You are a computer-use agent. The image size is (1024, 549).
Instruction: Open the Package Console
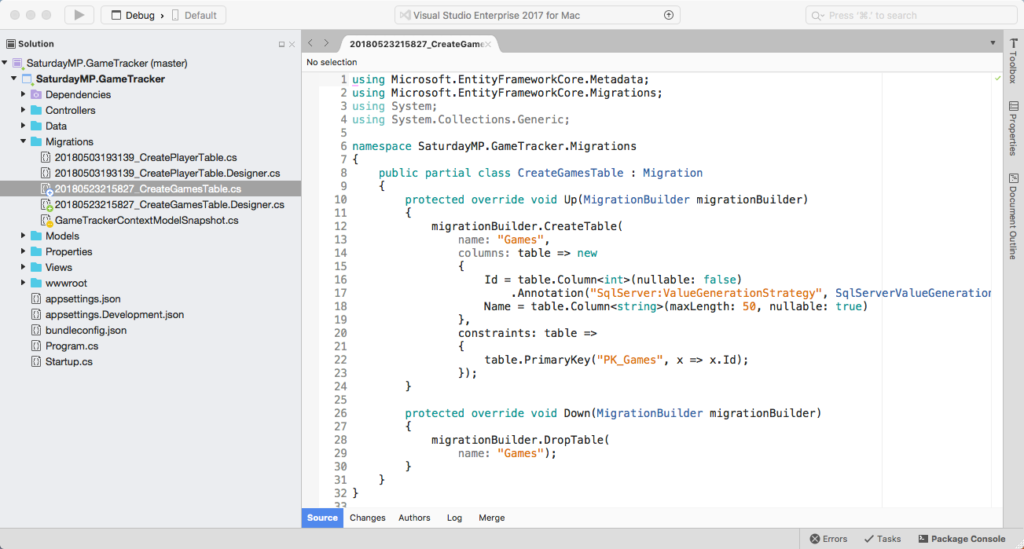960,538
